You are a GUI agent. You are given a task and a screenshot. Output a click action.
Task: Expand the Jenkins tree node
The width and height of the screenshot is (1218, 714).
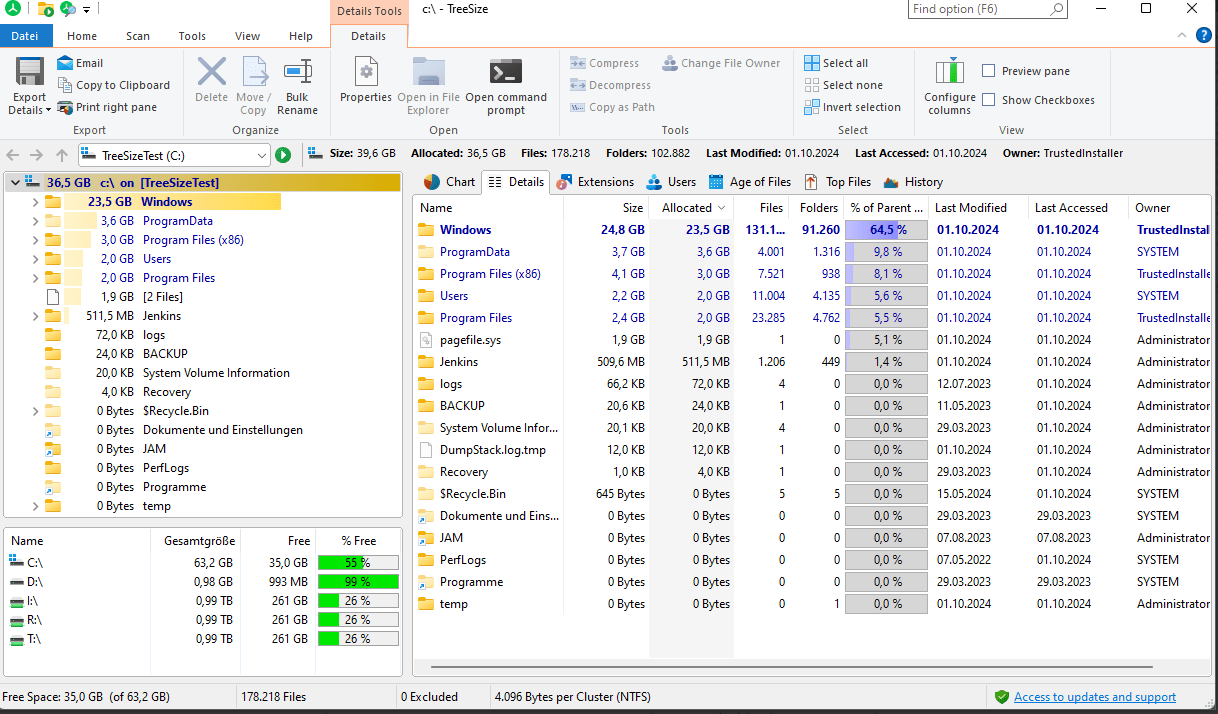click(x=35, y=316)
